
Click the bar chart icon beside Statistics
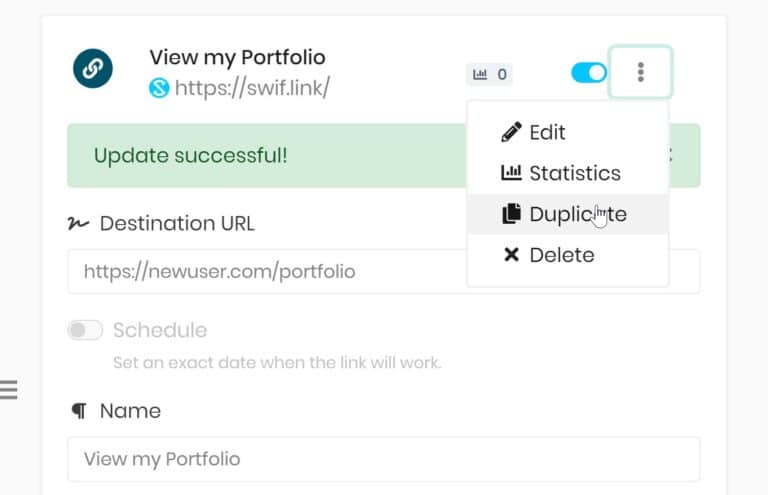[511, 173]
